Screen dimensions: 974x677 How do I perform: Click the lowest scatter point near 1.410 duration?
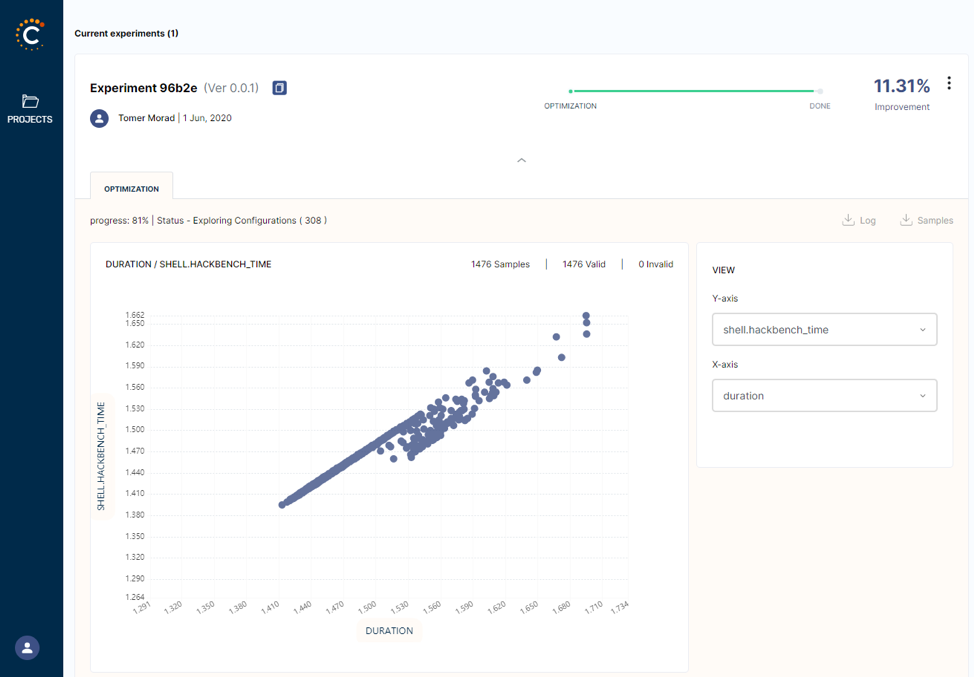282,505
